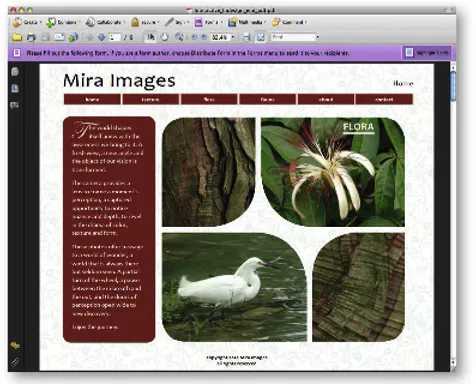Choose the Hand tool
The image size is (476, 384).
tap(164, 37)
